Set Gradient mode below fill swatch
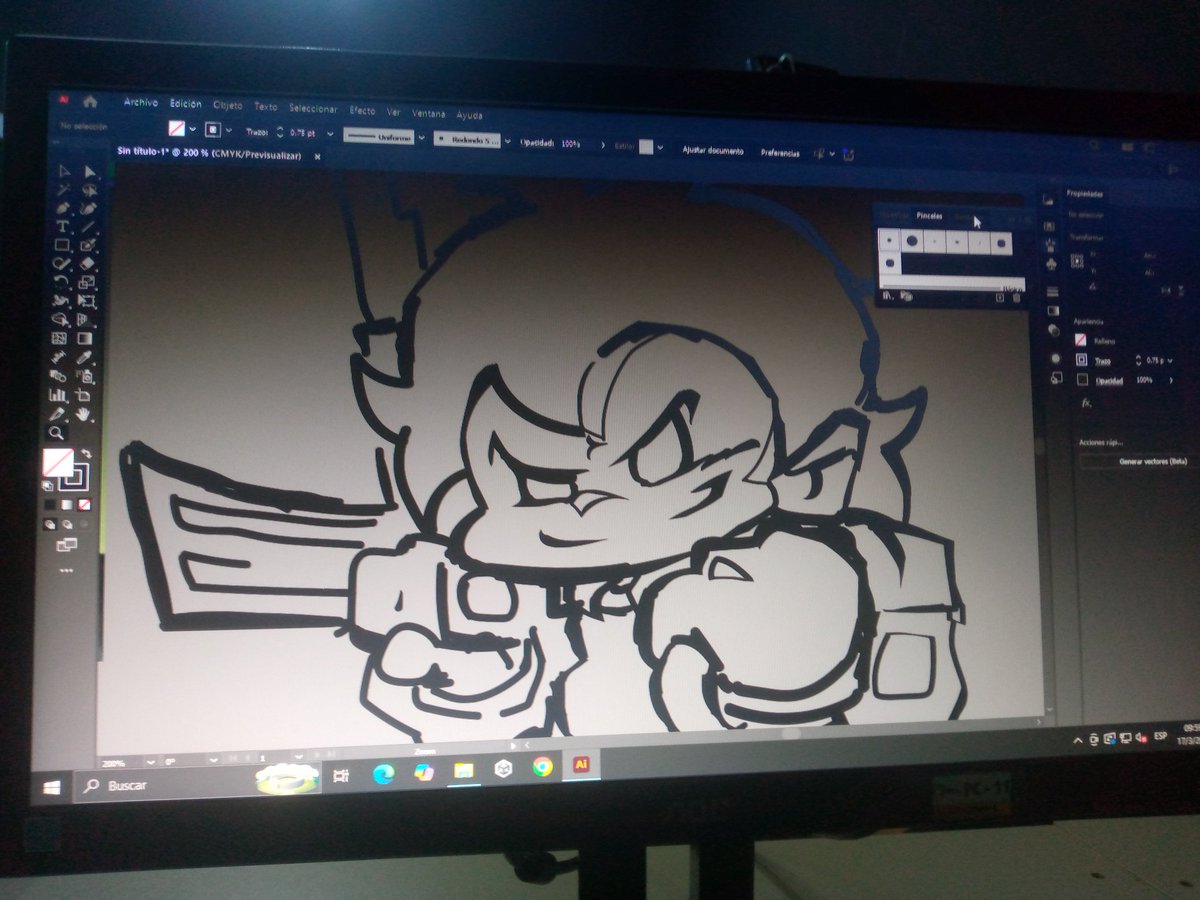This screenshot has width=1200, height=900. click(x=67, y=505)
